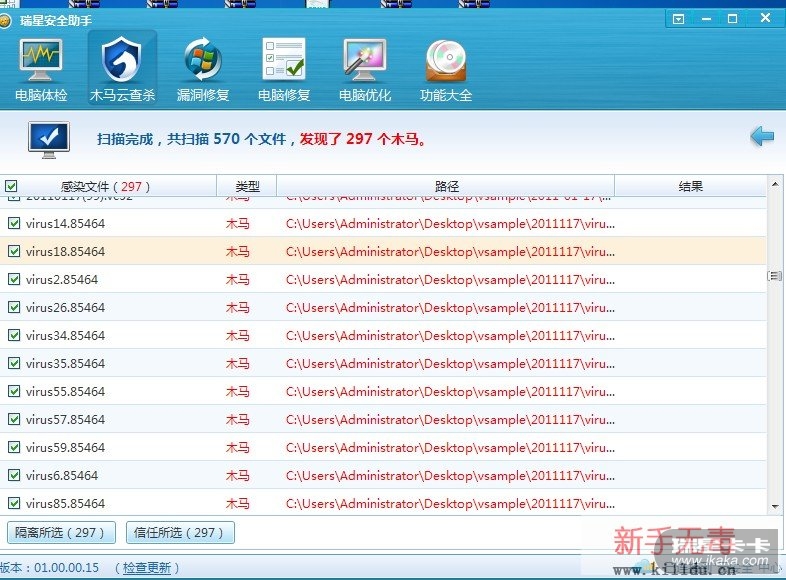Click the vertical scrollbar thumb
Image resolution: width=786 pixels, height=580 pixels.
coord(775,276)
